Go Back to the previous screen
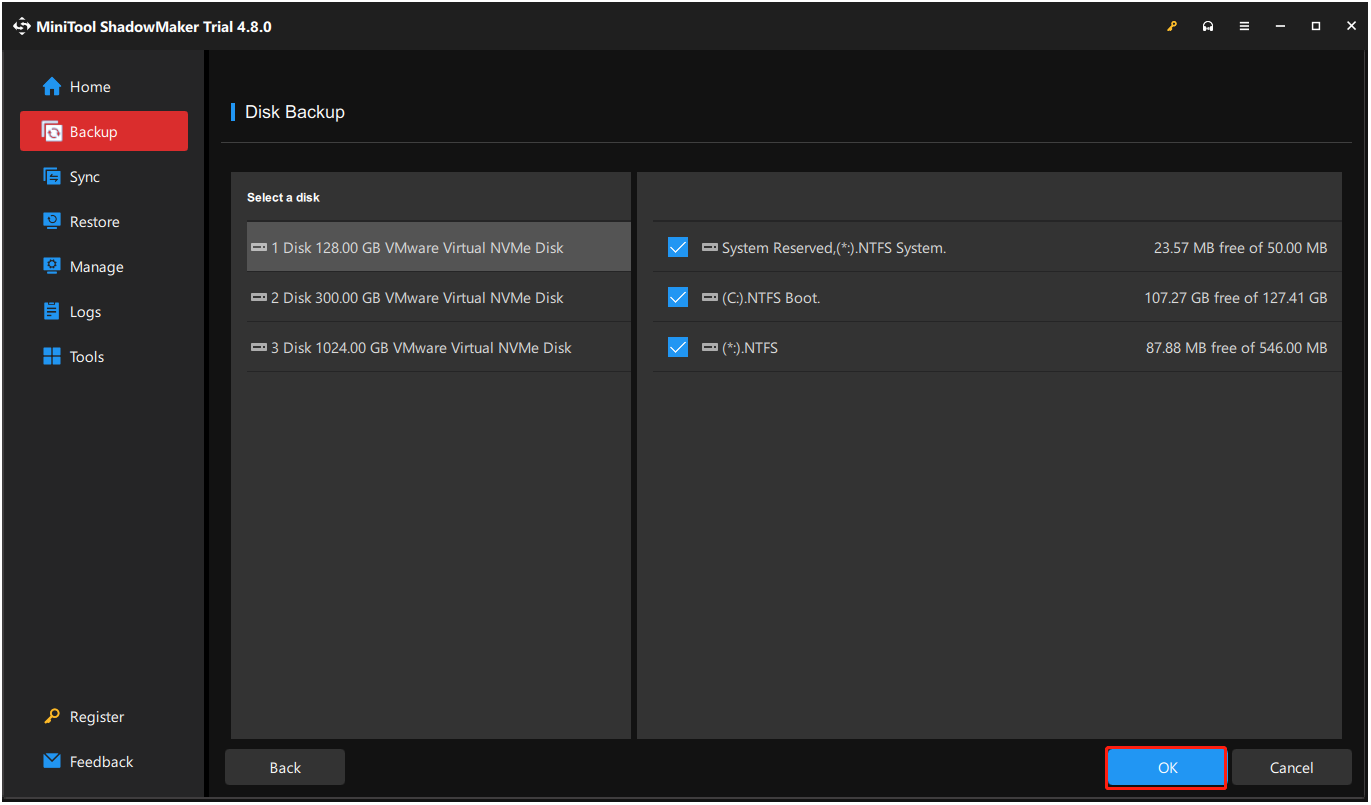This screenshot has height=805, width=1371. [284, 767]
